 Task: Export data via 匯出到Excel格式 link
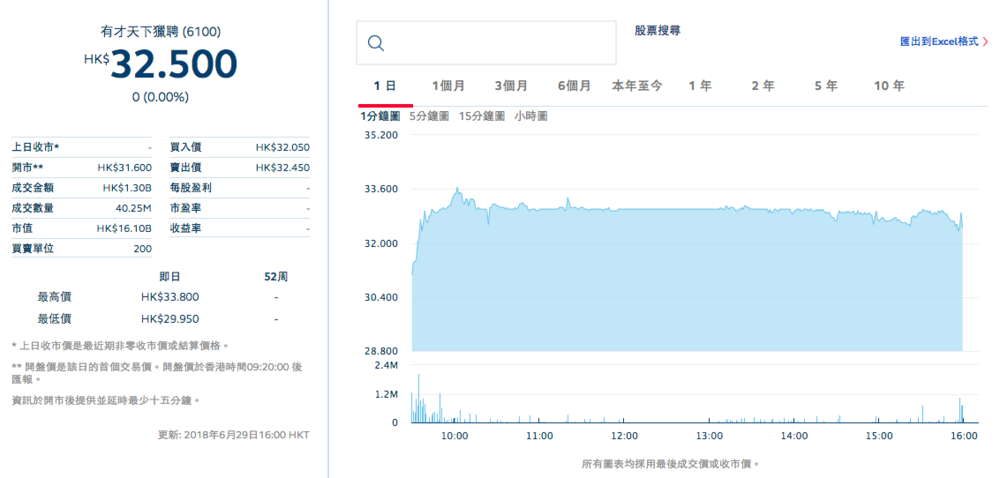coord(938,42)
